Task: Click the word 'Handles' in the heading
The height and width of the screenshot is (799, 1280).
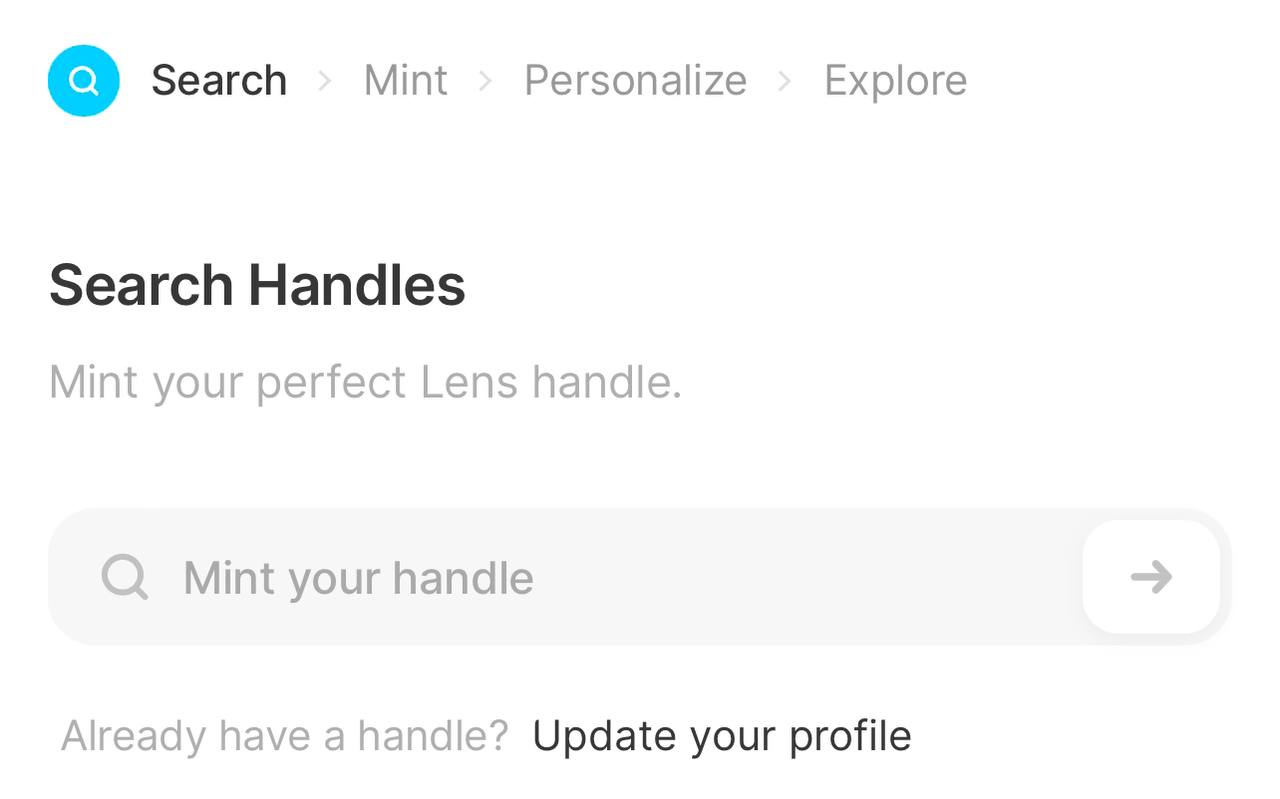Action: tap(357, 285)
